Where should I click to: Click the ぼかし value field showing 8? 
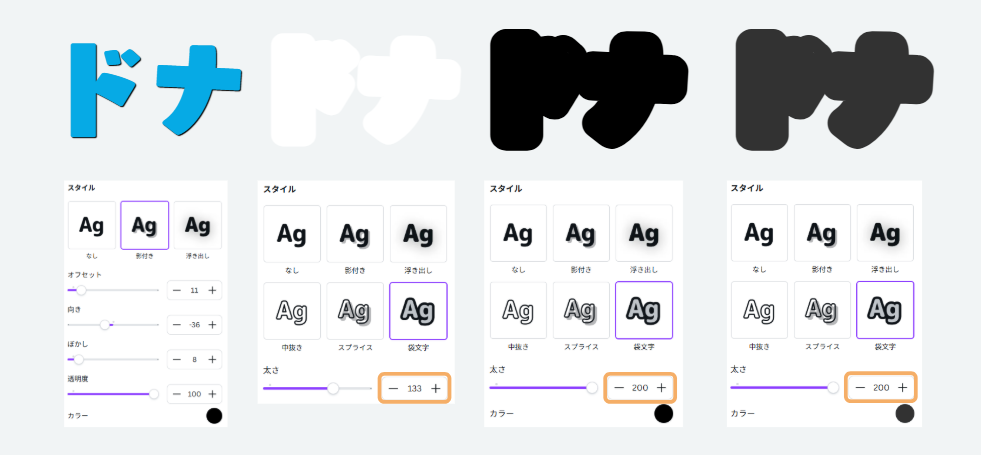(x=194, y=359)
